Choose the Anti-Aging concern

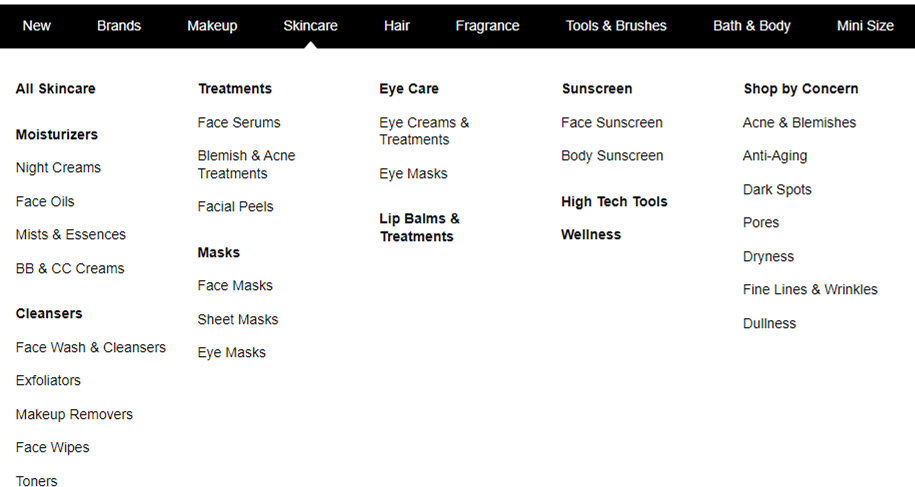coord(774,156)
